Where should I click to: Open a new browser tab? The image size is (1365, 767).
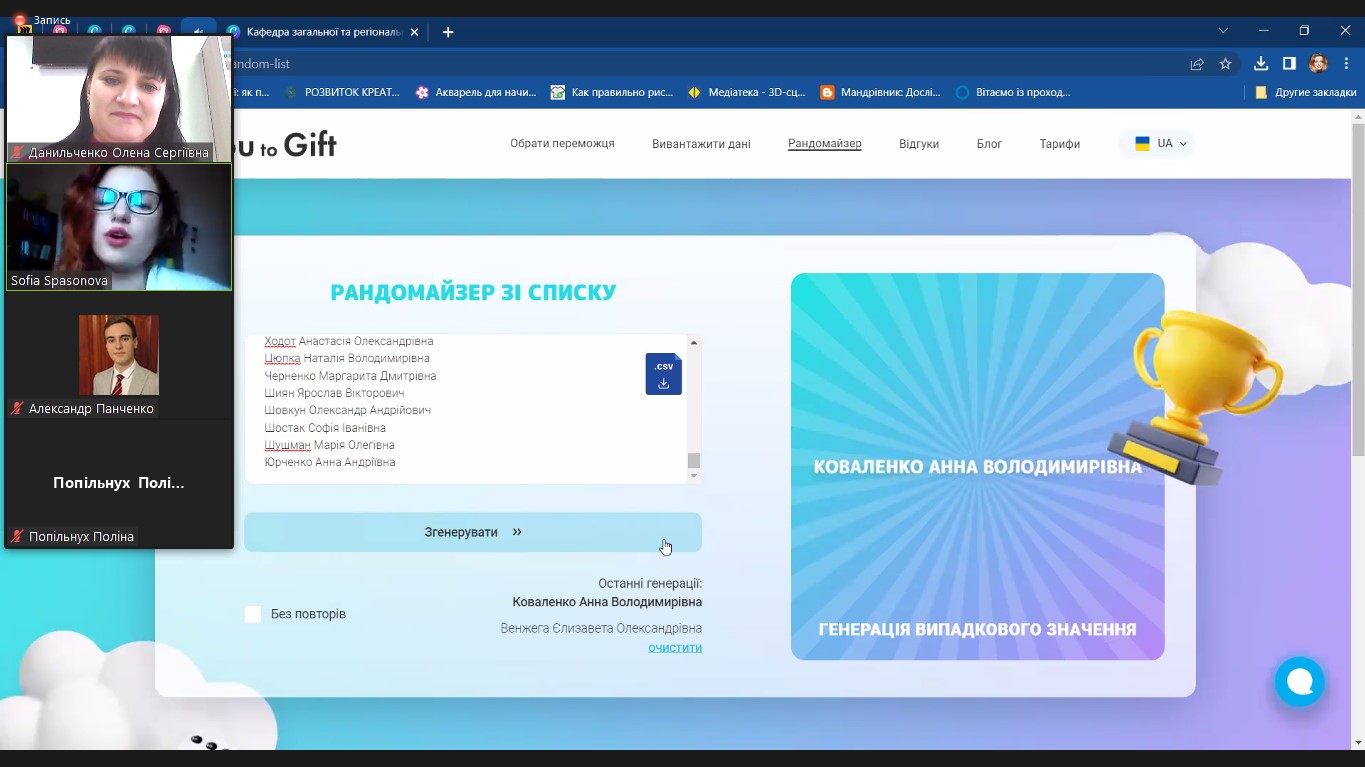(x=448, y=32)
